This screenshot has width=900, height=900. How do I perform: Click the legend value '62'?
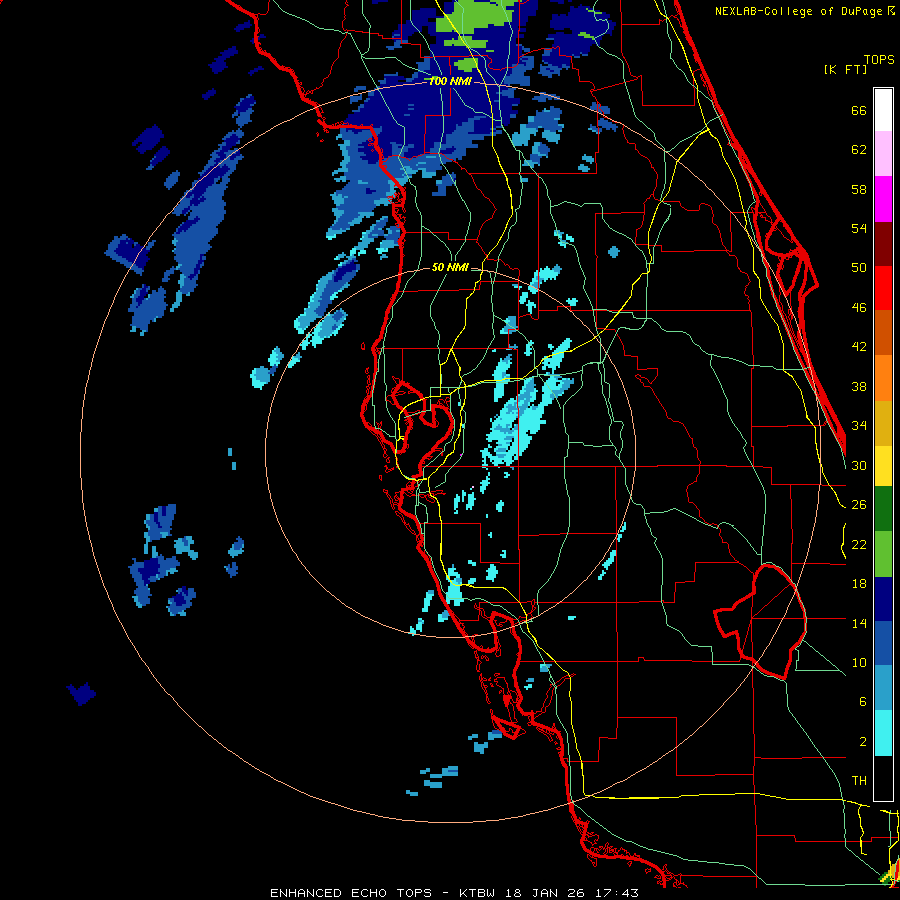[859, 150]
